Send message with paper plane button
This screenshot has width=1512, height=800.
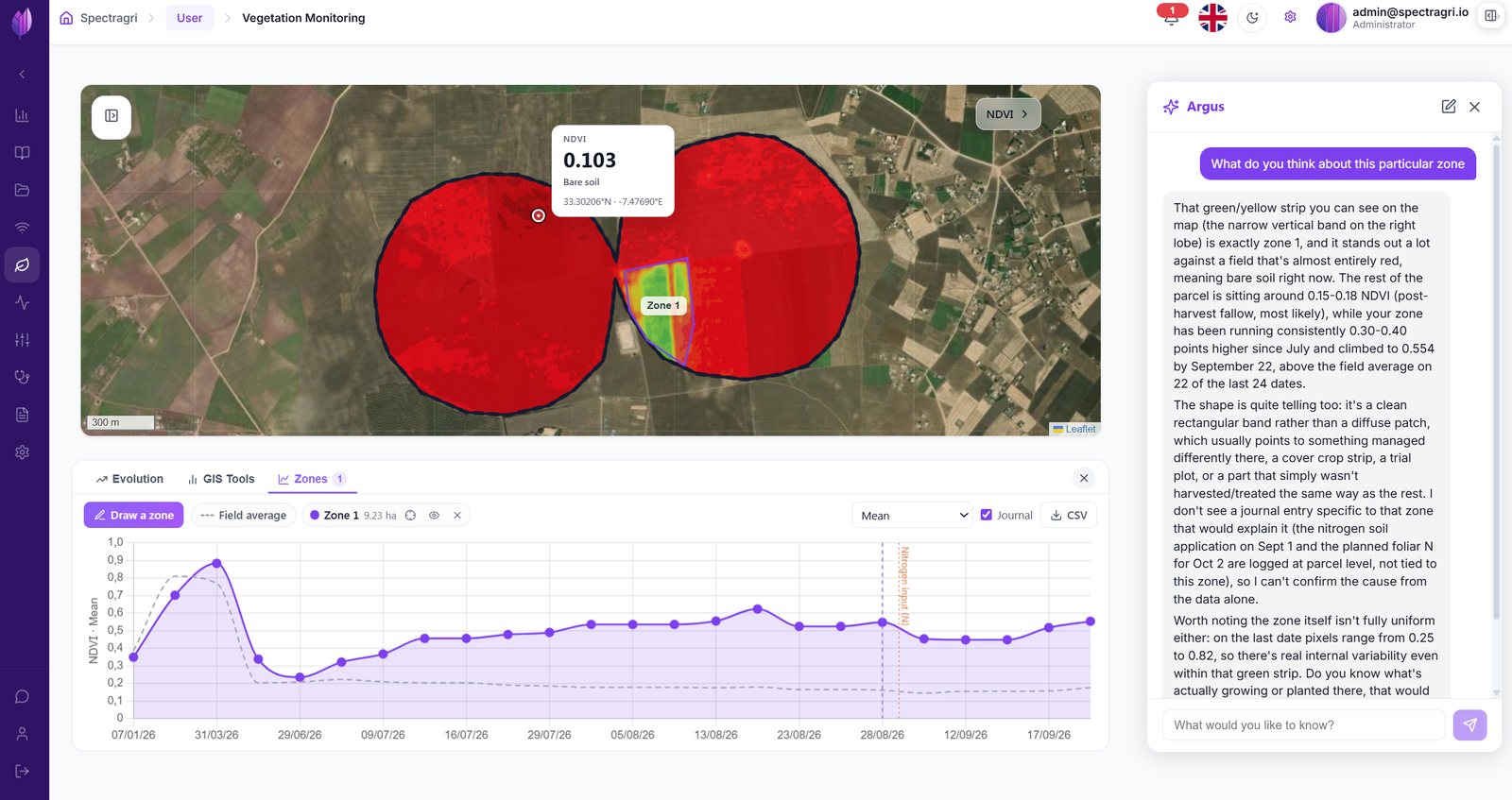tap(1470, 725)
